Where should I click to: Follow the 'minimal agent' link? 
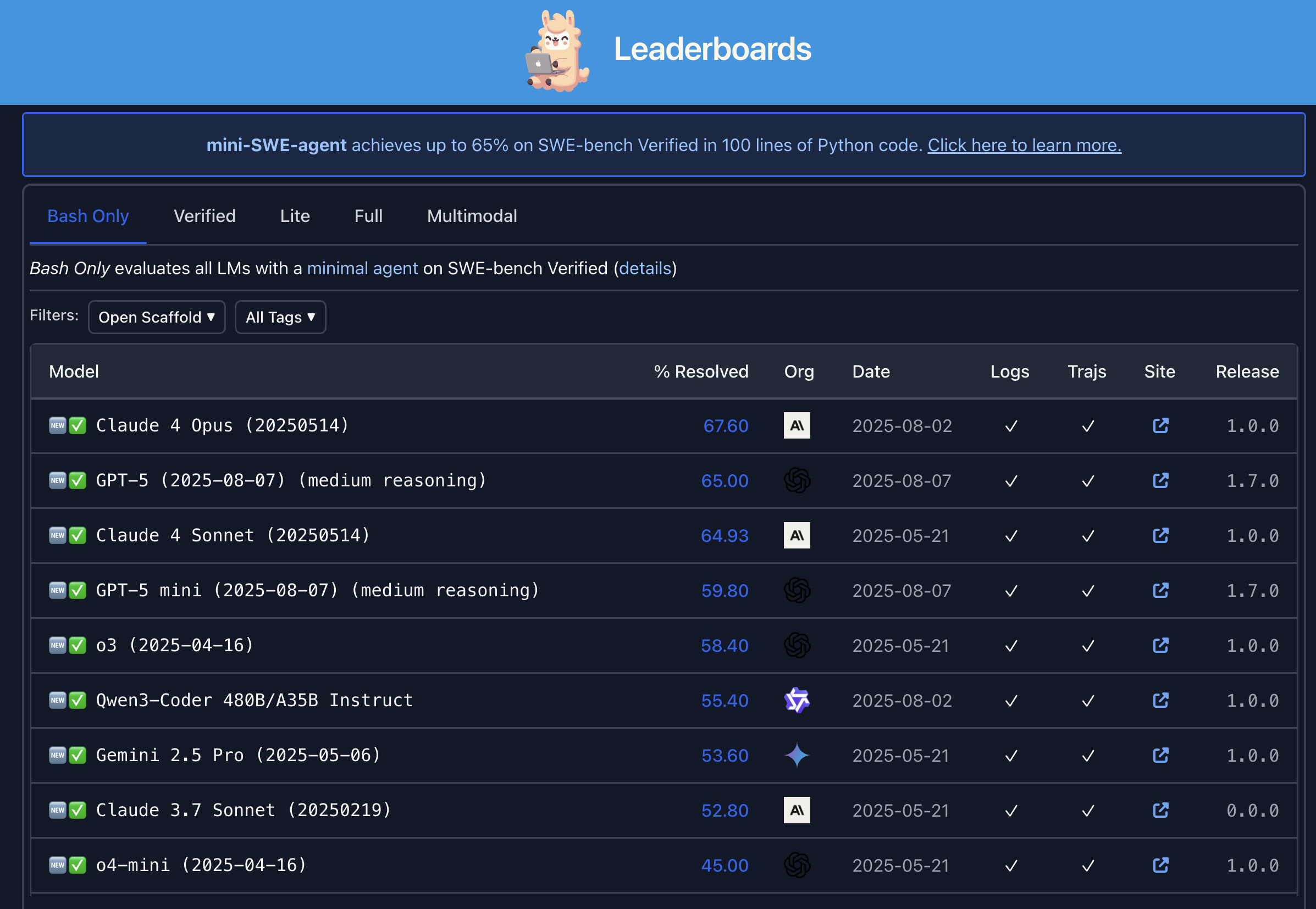click(362, 268)
